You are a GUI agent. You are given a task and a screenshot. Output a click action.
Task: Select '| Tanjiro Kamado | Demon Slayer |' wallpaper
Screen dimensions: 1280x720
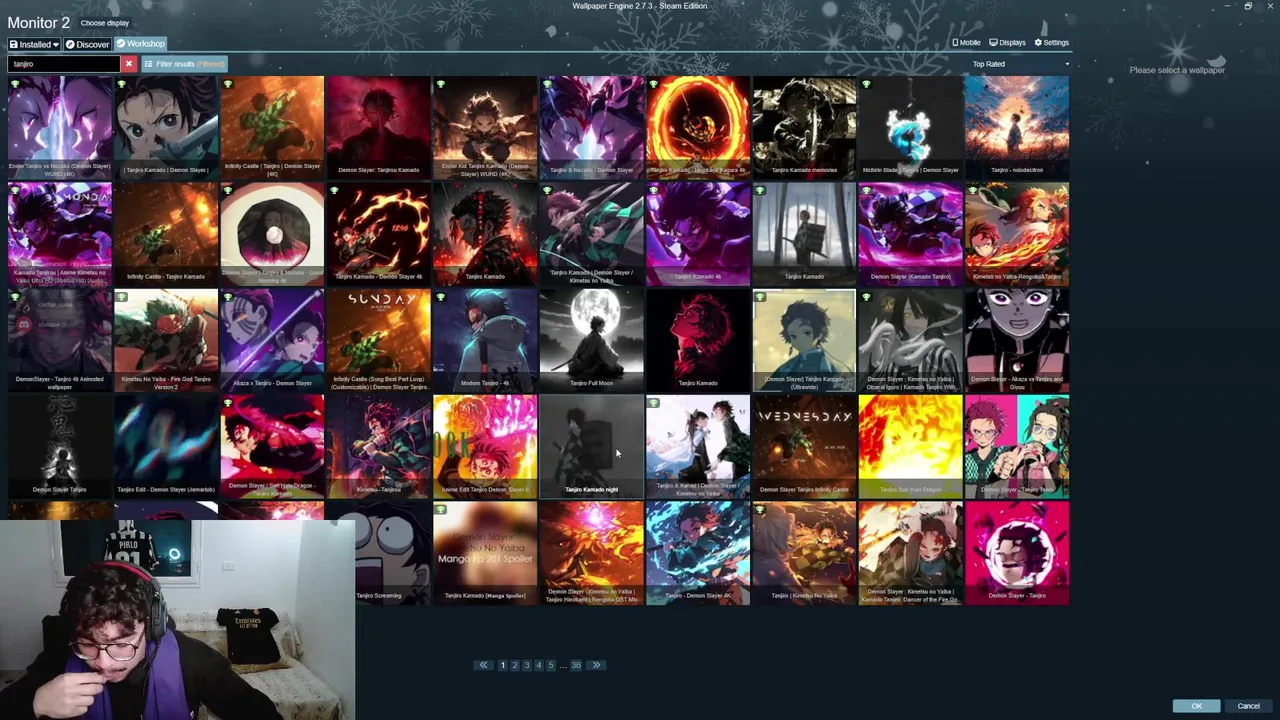pos(166,128)
